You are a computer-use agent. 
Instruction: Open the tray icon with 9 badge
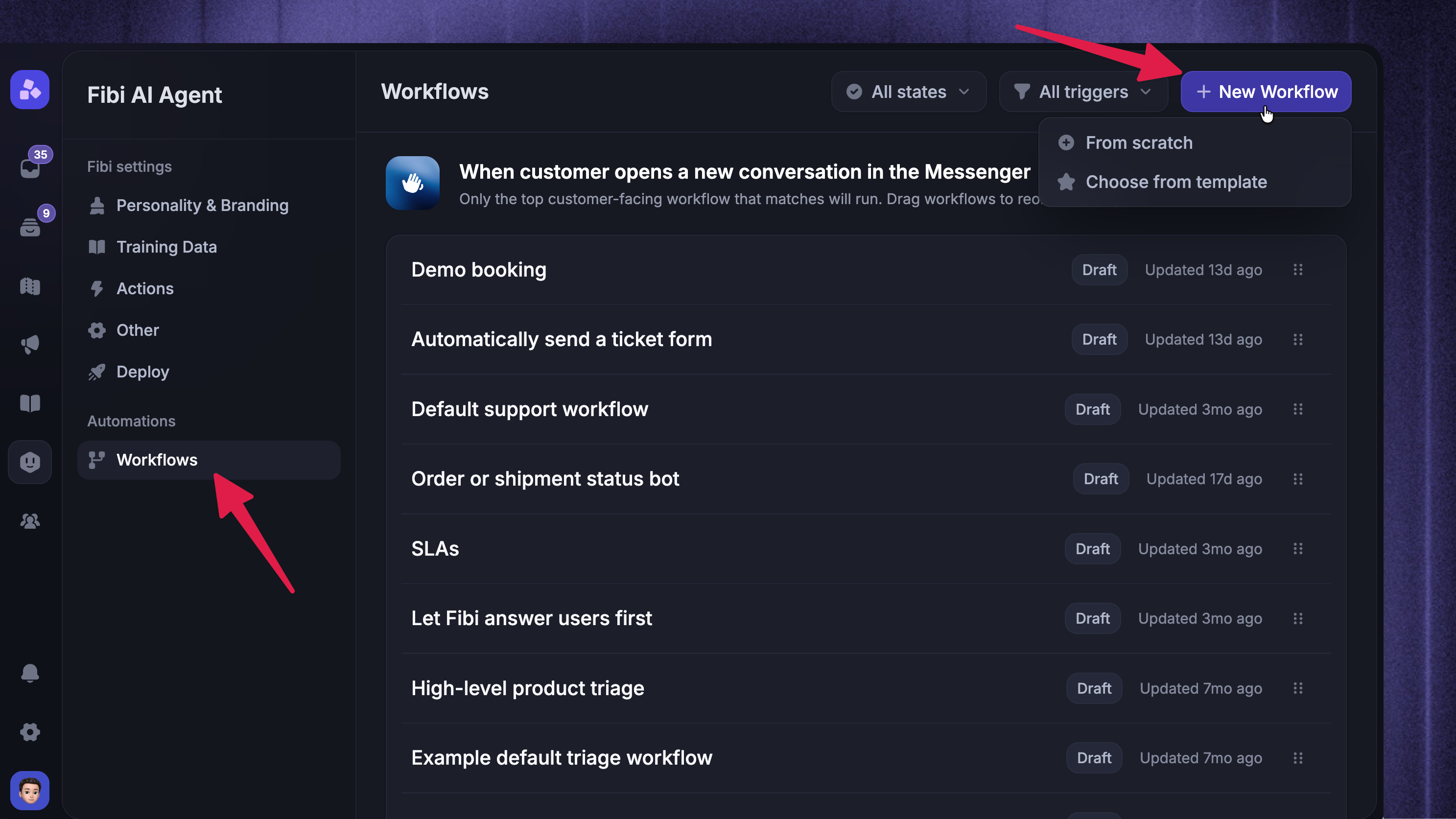tap(30, 227)
